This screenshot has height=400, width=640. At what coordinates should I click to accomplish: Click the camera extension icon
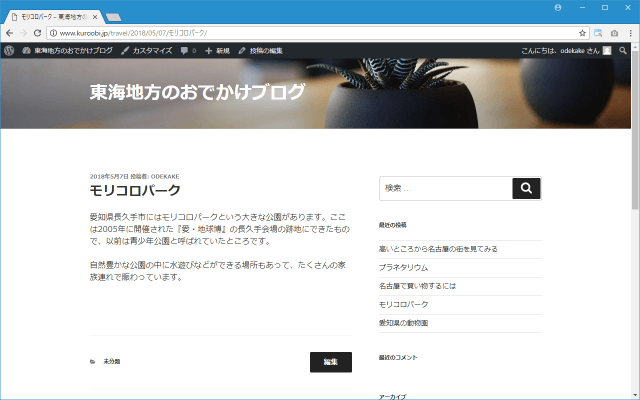click(614, 33)
